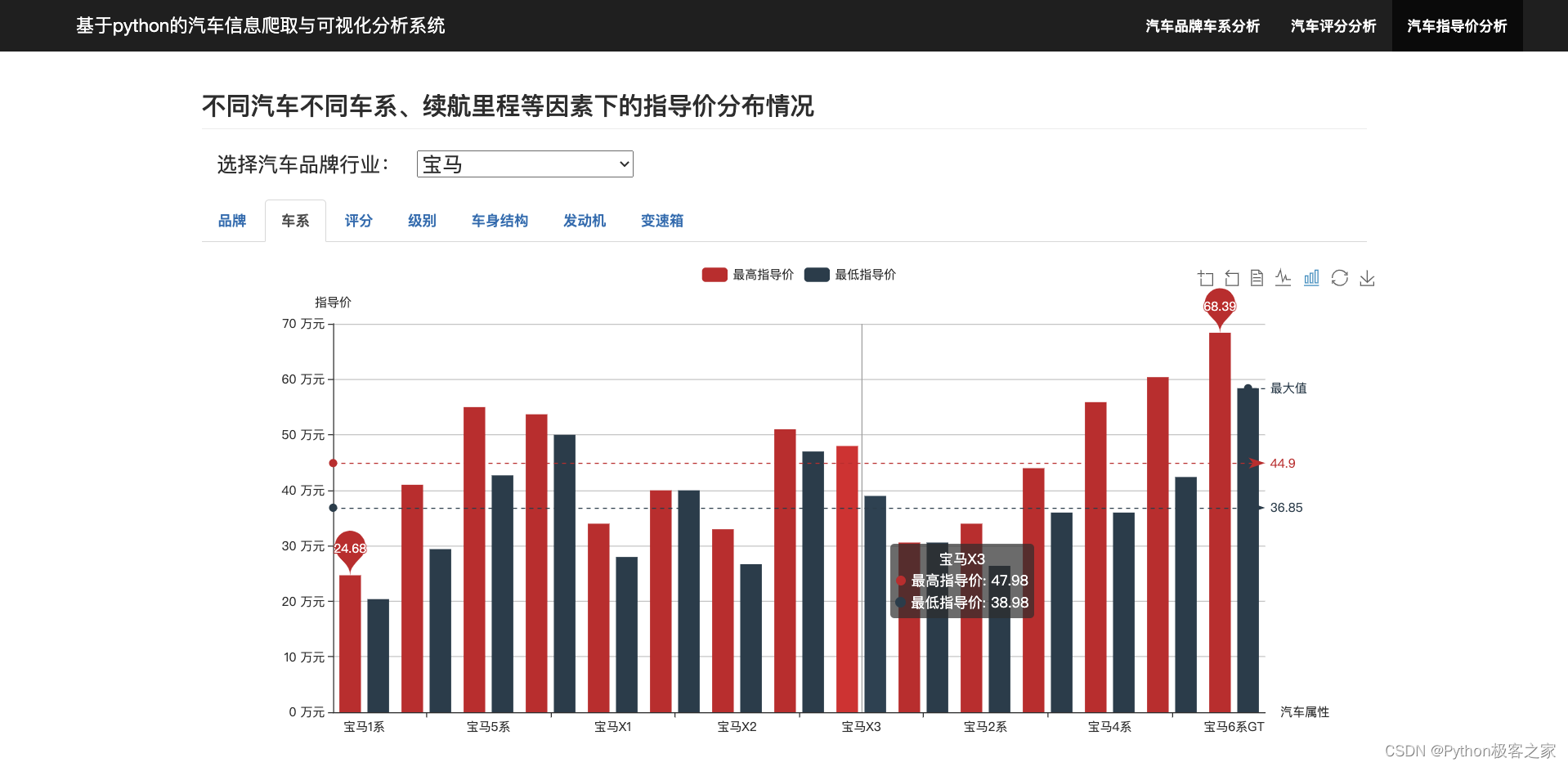This screenshot has width=1568, height=767.
Task: Toggle the 最低指导价 legend series
Action: coord(850,275)
